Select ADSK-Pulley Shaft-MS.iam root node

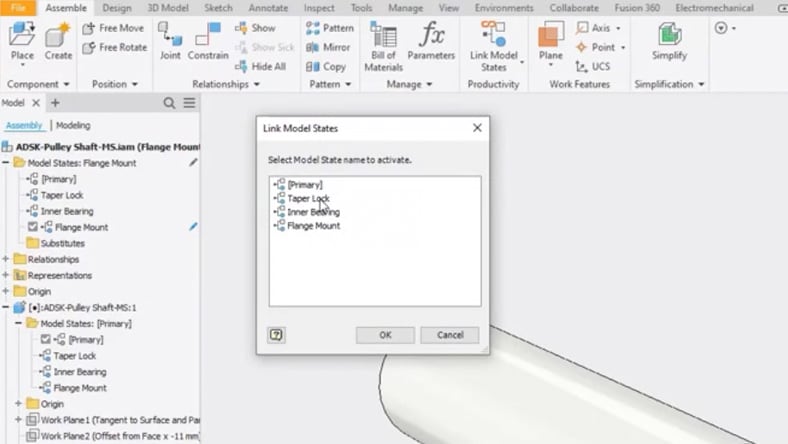click(108, 147)
